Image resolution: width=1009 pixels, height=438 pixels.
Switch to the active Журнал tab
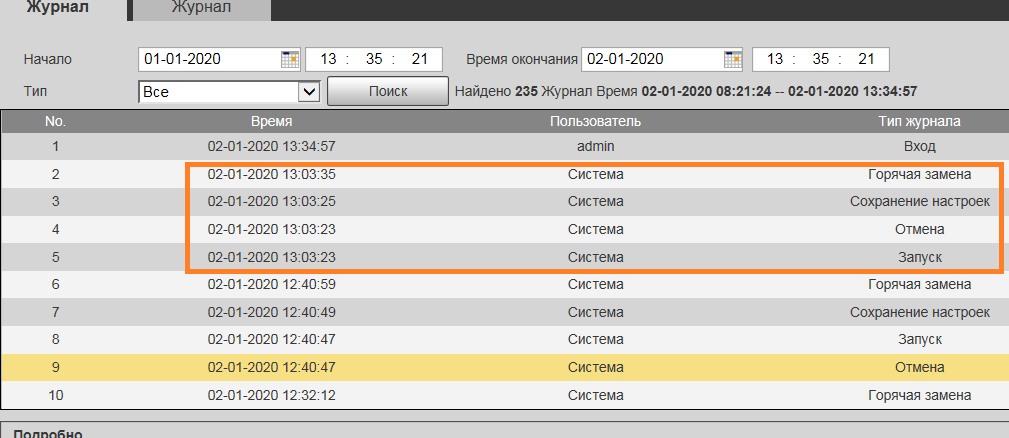click(x=58, y=9)
